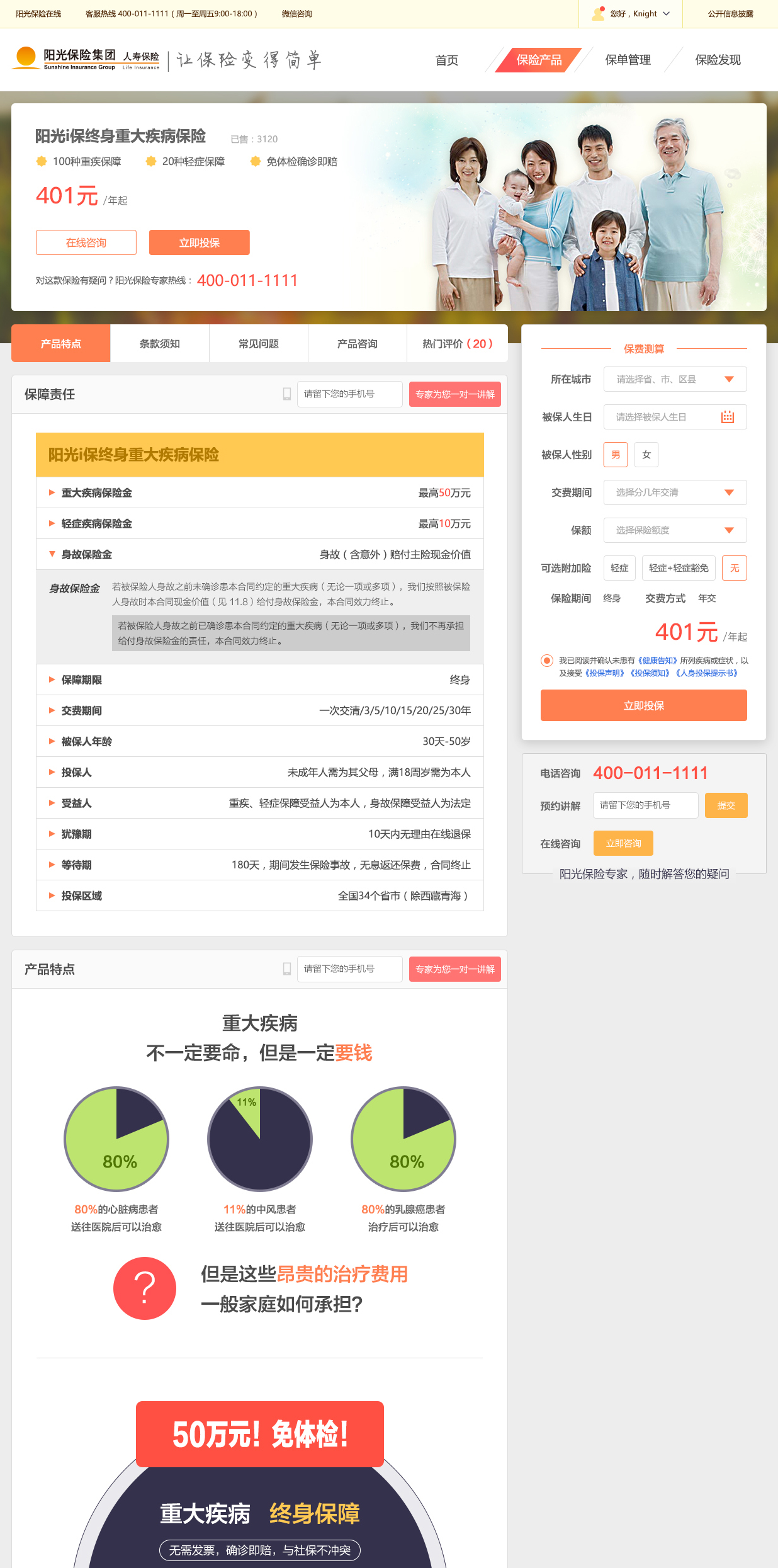778x1568 pixels.
Task: Click the user avatar icon beside Knight
Action: tap(598, 14)
